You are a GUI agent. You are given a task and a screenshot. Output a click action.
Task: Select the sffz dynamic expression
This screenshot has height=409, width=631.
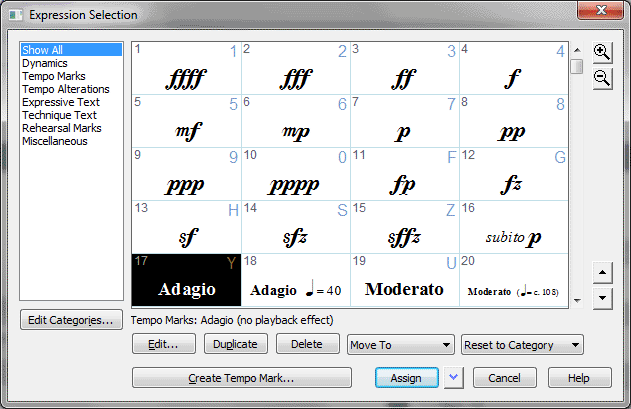[x=404, y=227]
